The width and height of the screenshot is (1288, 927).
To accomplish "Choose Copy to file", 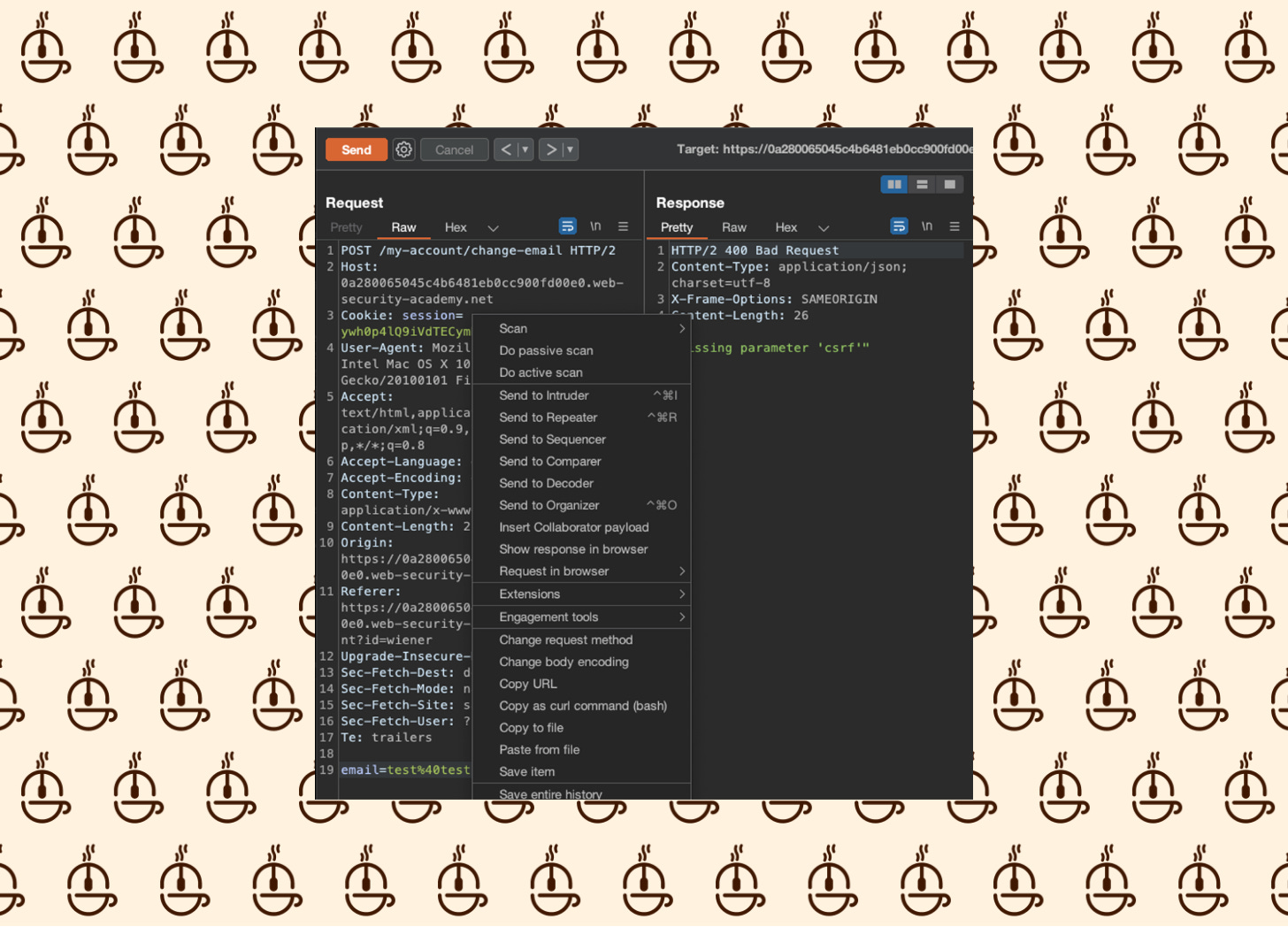I will 581,728.
